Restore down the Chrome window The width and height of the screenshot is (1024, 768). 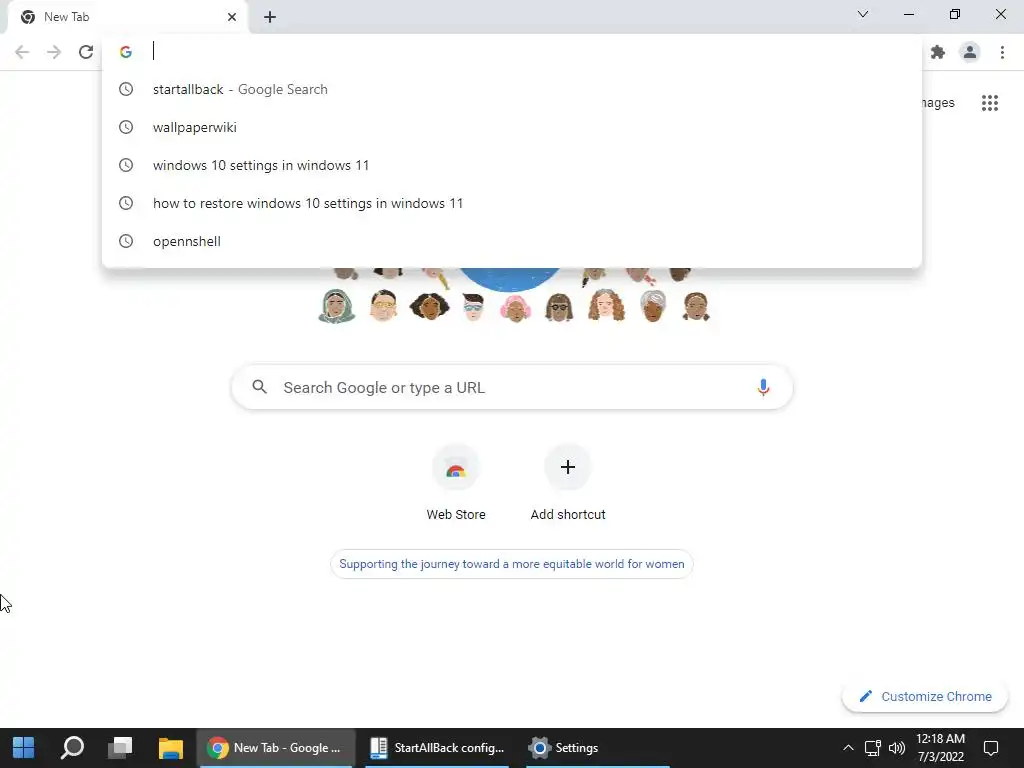(x=955, y=14)
